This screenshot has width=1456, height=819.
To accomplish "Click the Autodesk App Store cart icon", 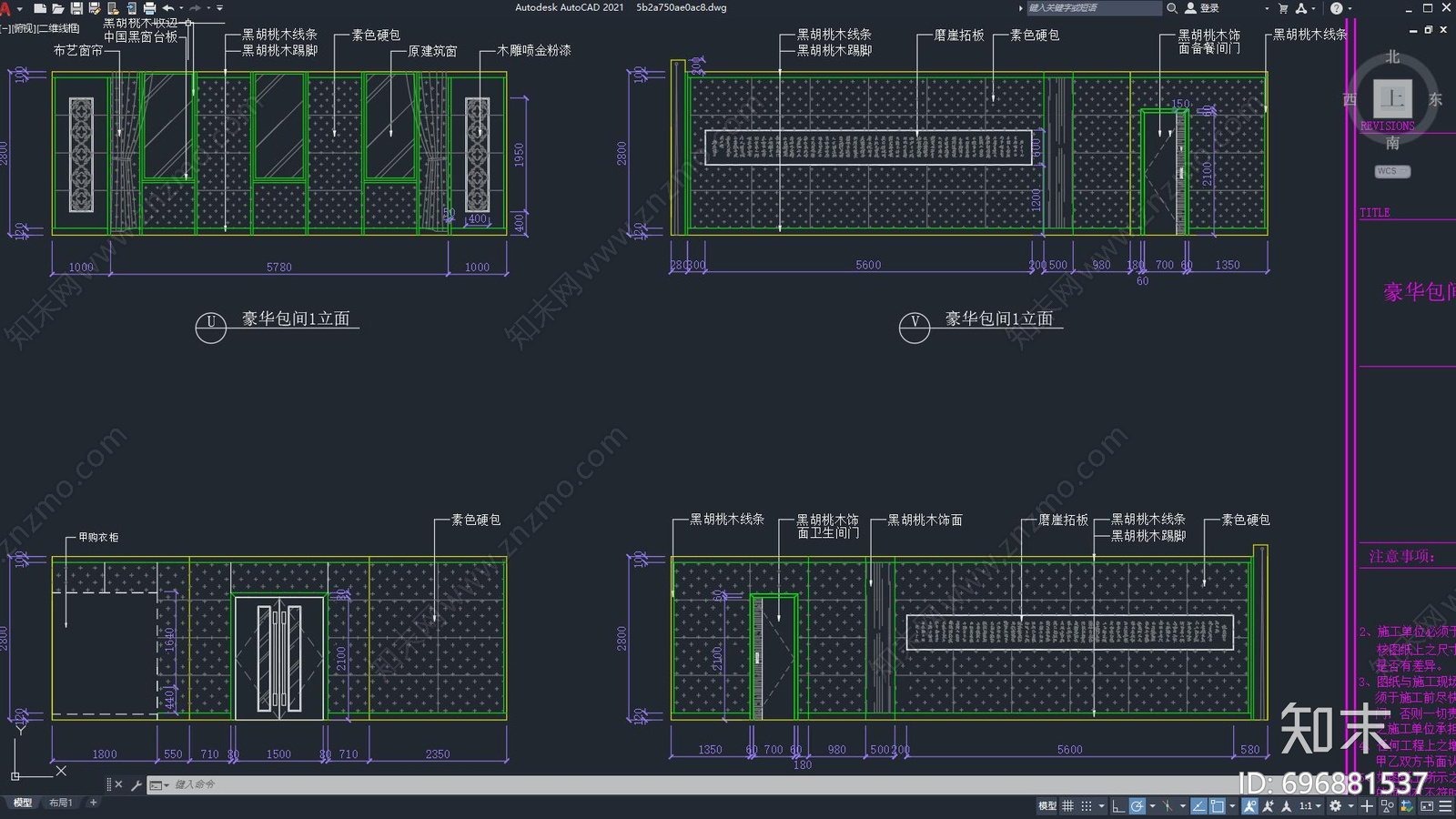I will click(x=1283, y=8).
